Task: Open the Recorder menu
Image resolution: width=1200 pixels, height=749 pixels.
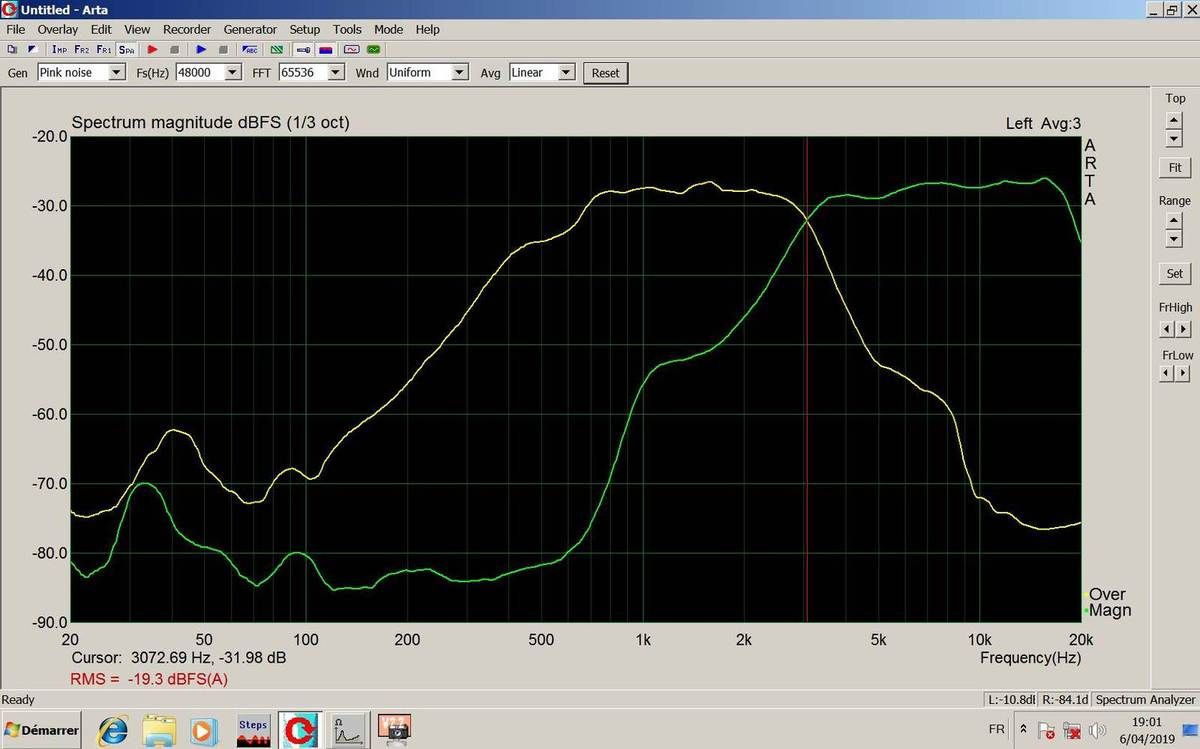Action: (188, 29)
